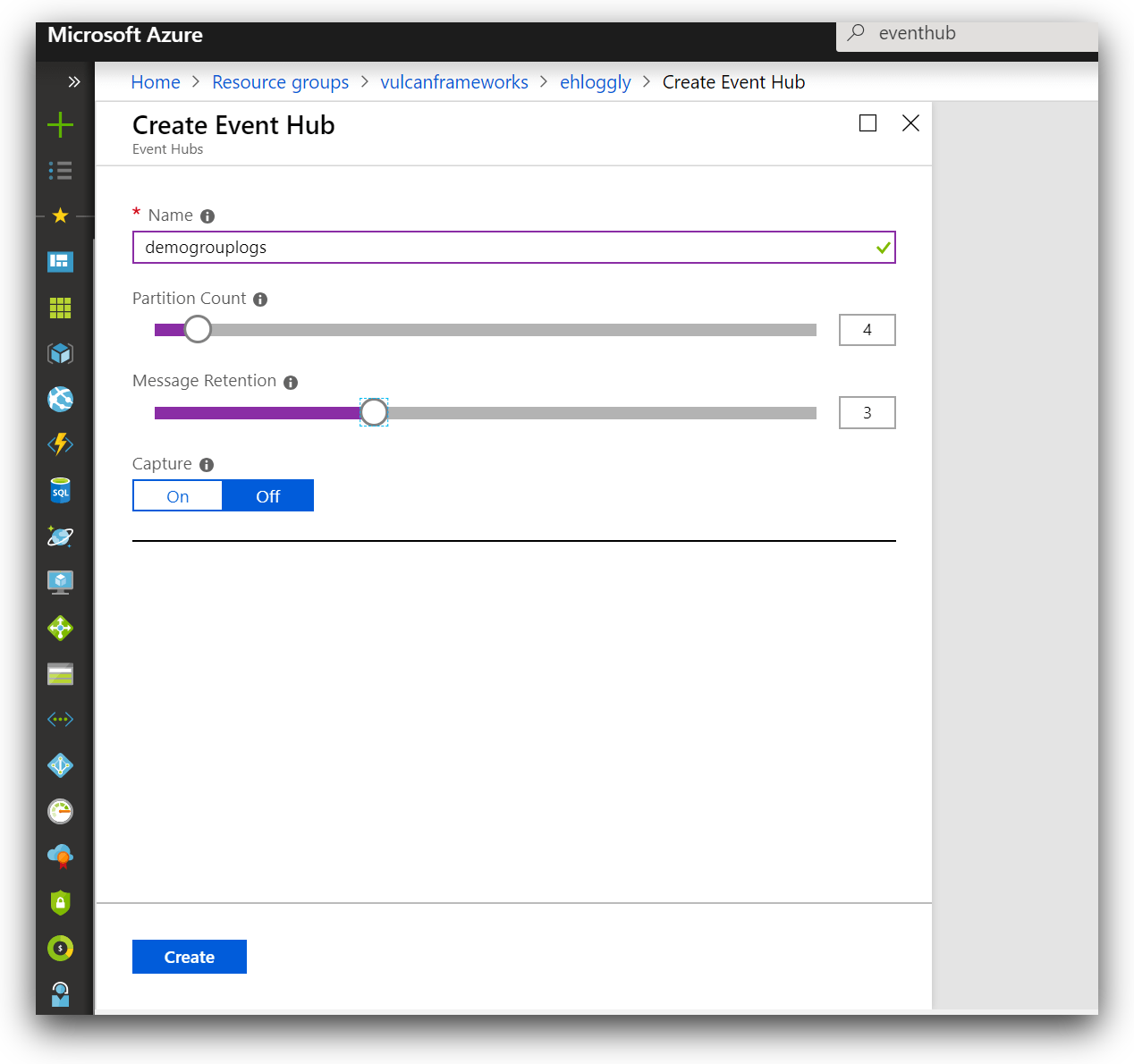Image resolution: width=1134 pixels, height=1064 pixels.
Task: Open Function Apps lightning bolt icon
Action: 60,444
